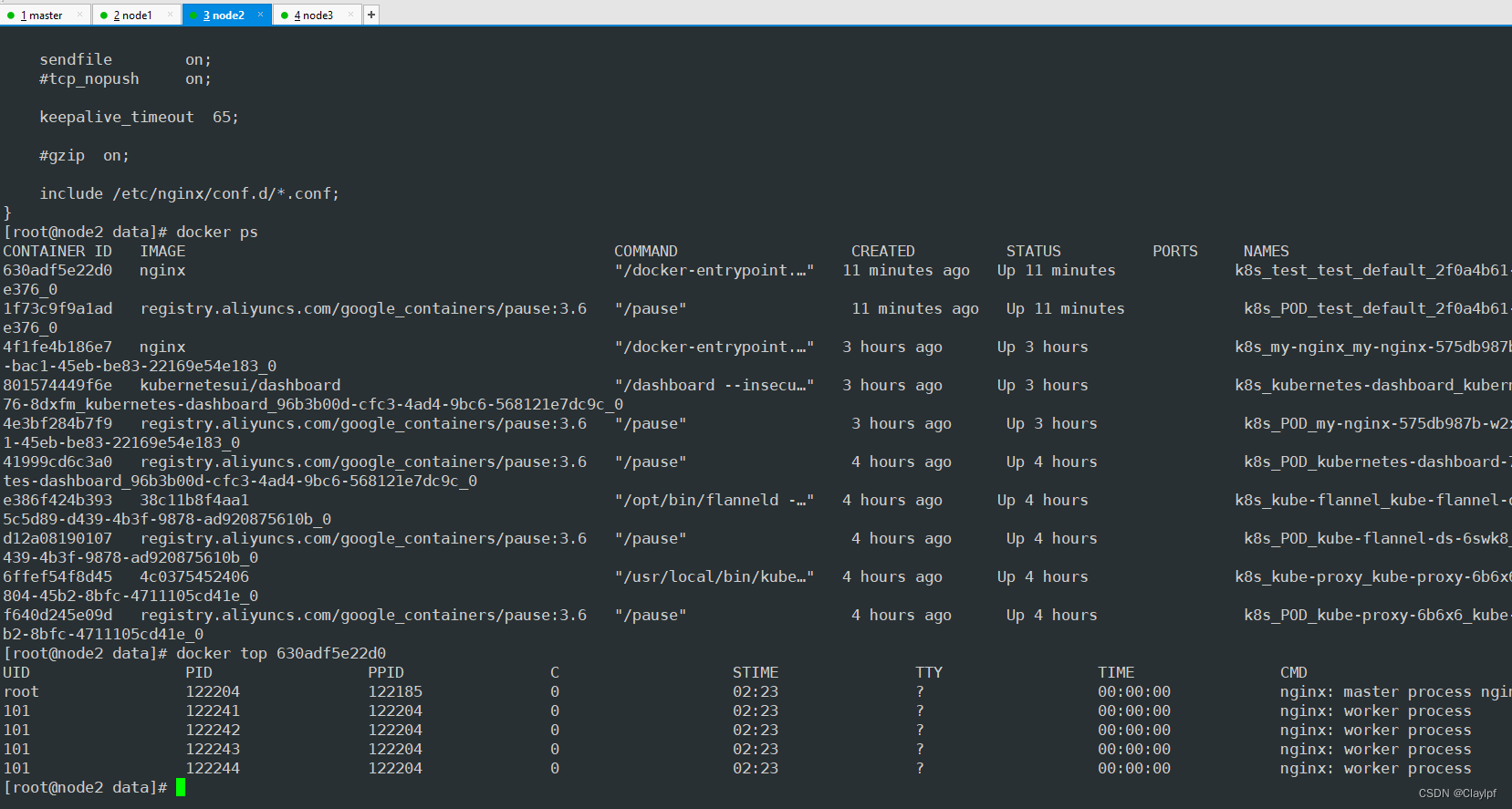
Task: Click 'k8s_kube-flannel_kube-flannel' container name
Action: coord(1371,500)
